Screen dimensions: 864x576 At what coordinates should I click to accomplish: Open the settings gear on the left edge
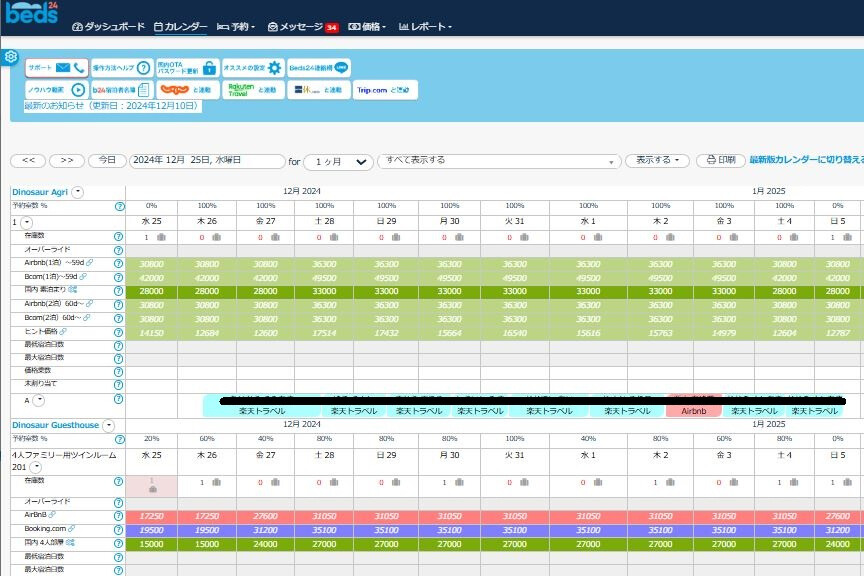coord(10,57)
